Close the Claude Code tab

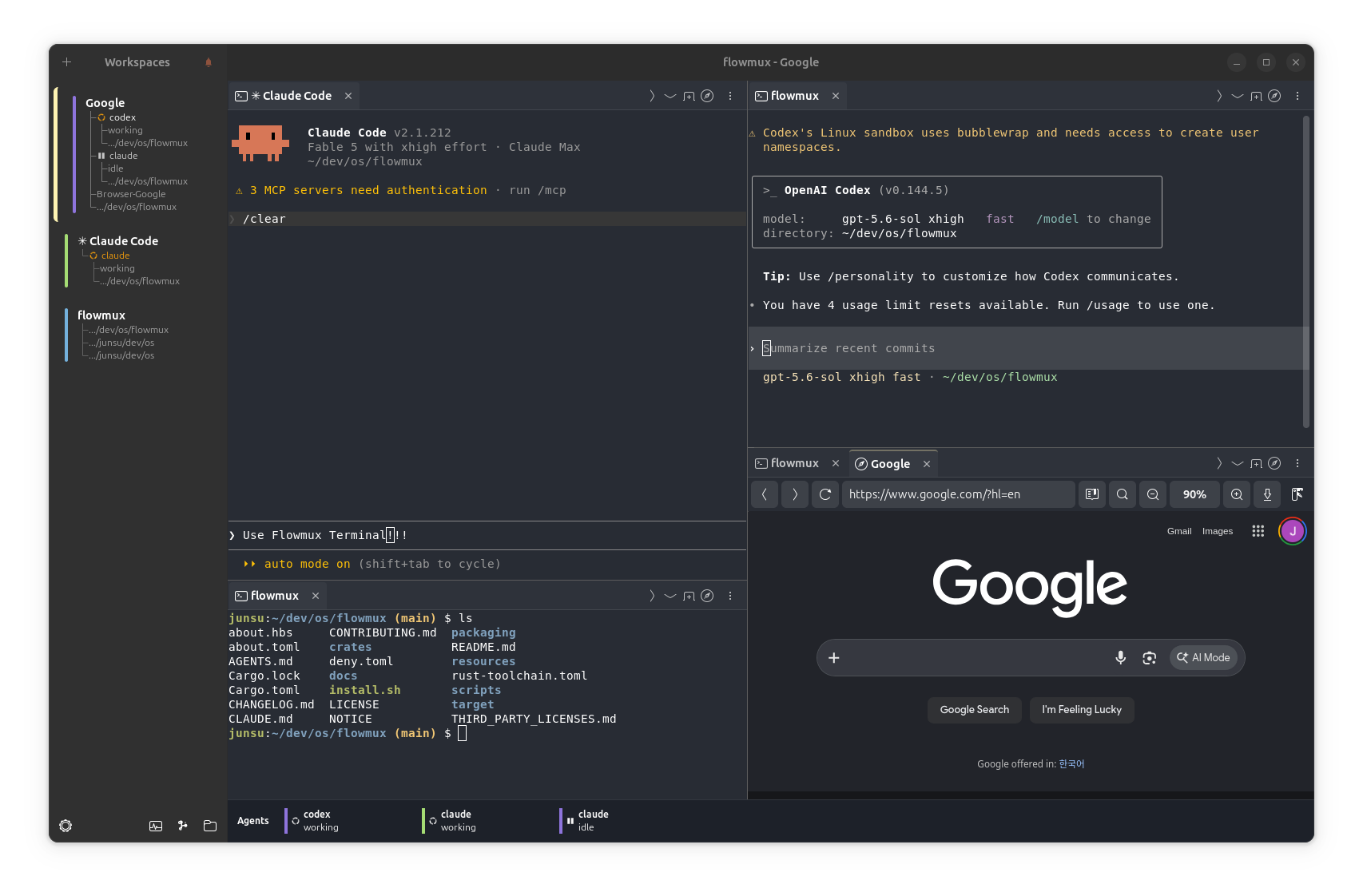(348, 96)
